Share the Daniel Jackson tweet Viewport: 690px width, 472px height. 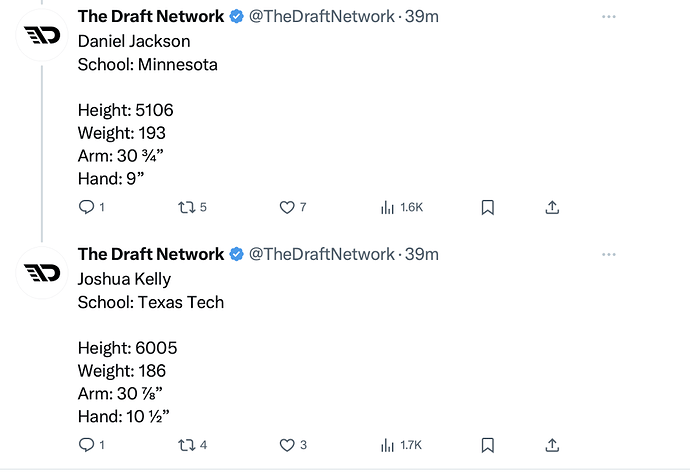552,207
